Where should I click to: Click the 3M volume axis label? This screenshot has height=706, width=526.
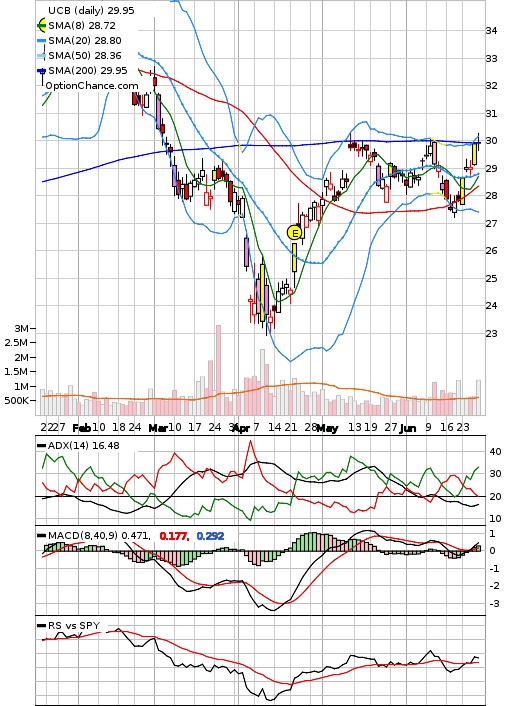coord(21,329)
